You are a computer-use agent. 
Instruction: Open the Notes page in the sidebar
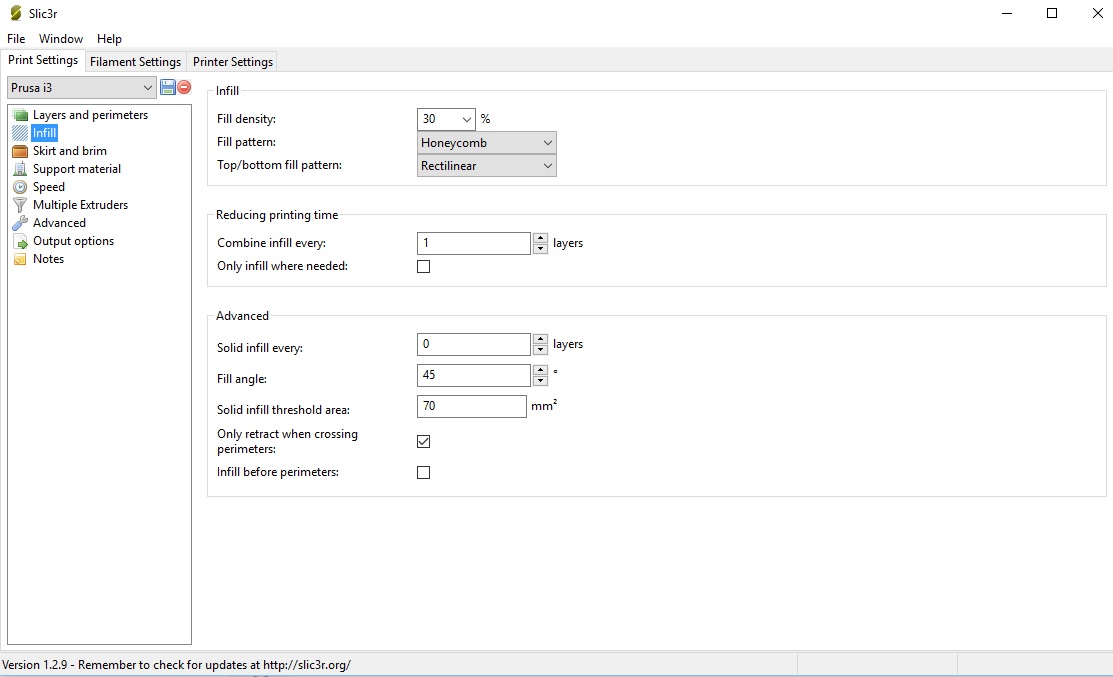48,259
